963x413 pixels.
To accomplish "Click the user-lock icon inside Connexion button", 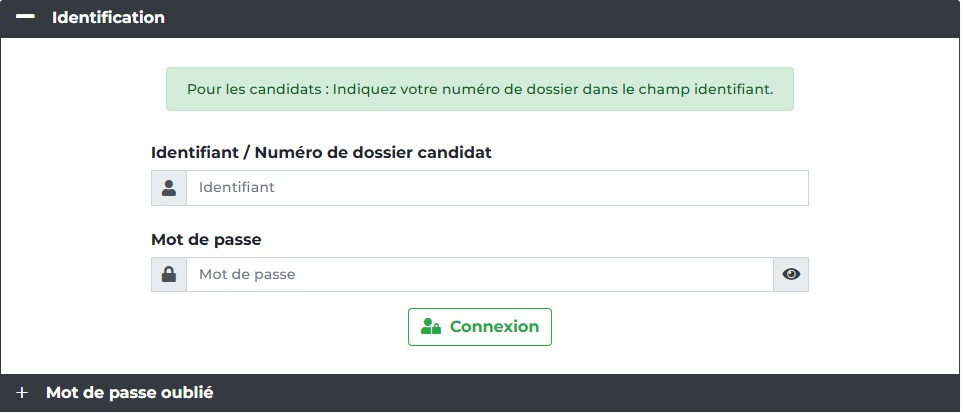I will [431, 327].
